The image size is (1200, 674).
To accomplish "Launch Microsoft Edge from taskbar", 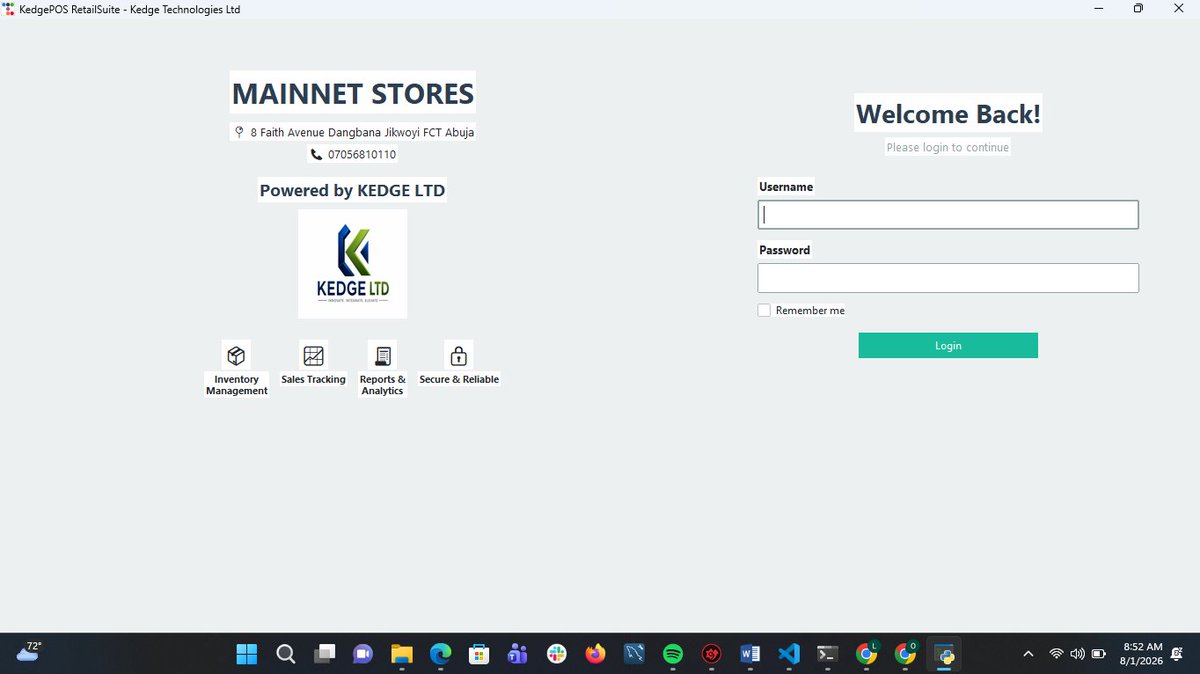I will [x=440, y=654].
